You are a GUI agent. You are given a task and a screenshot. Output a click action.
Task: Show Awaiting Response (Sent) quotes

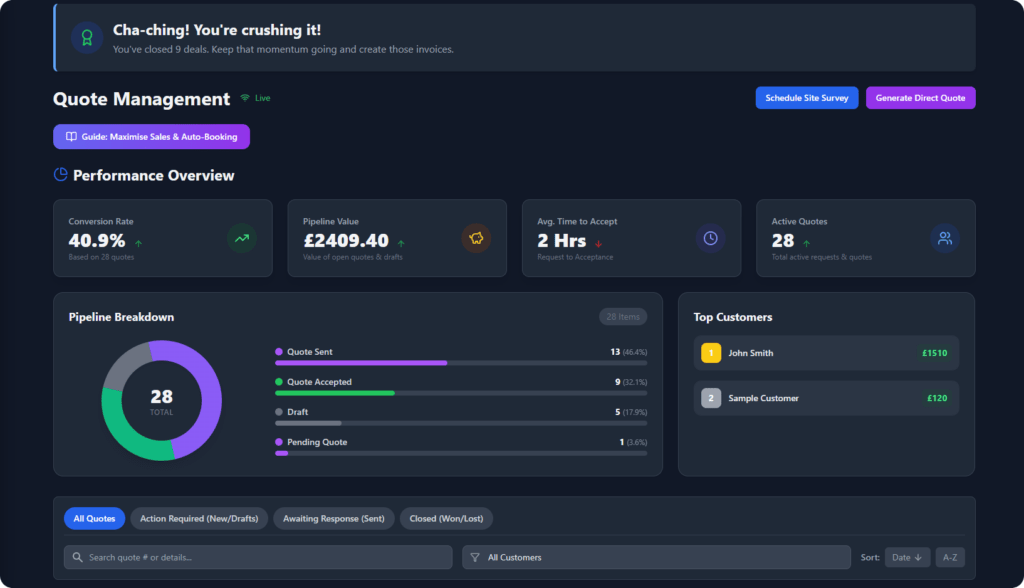coord(333,518)
